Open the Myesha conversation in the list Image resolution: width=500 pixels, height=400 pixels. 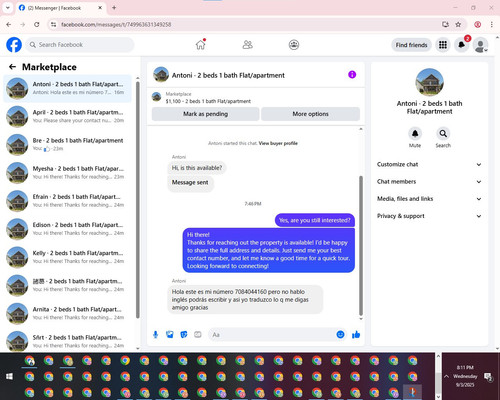(67, 173)
